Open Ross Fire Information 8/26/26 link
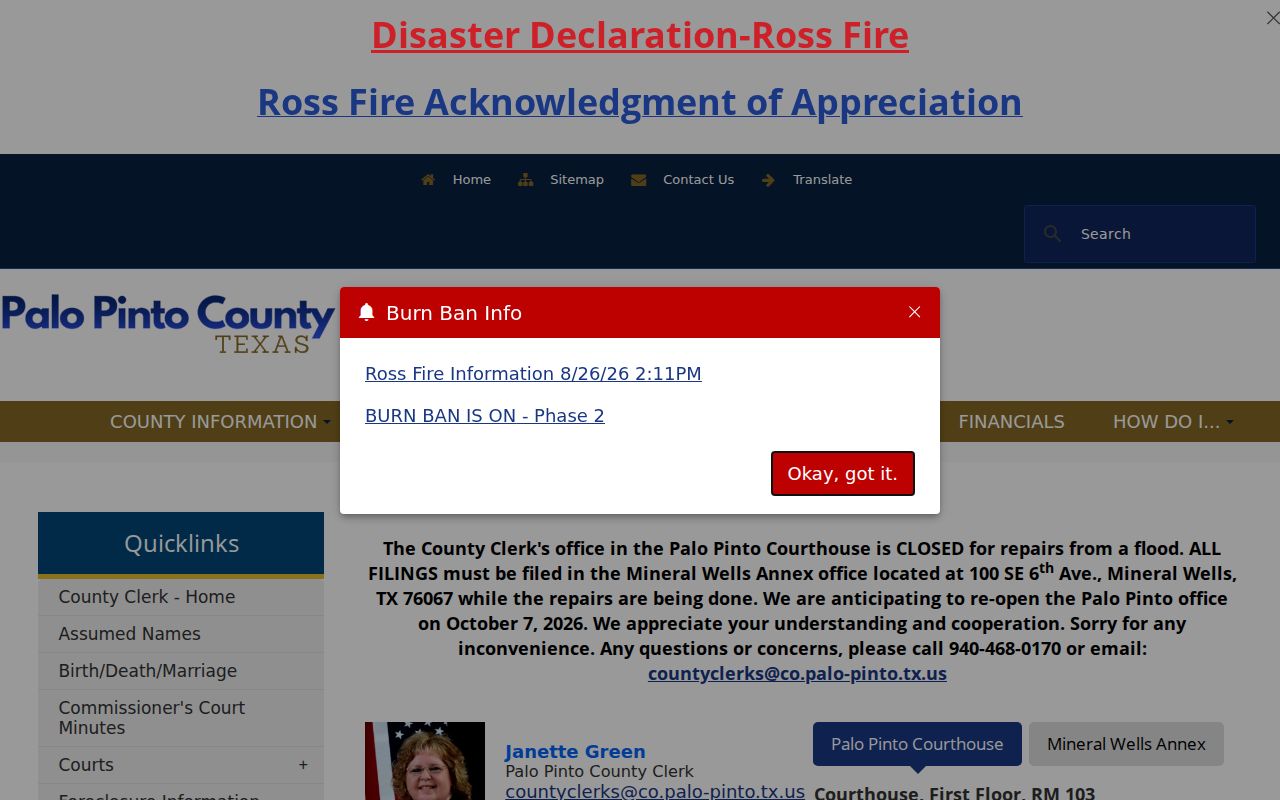The image size is (1280, 800). click(x=533, y=374)
